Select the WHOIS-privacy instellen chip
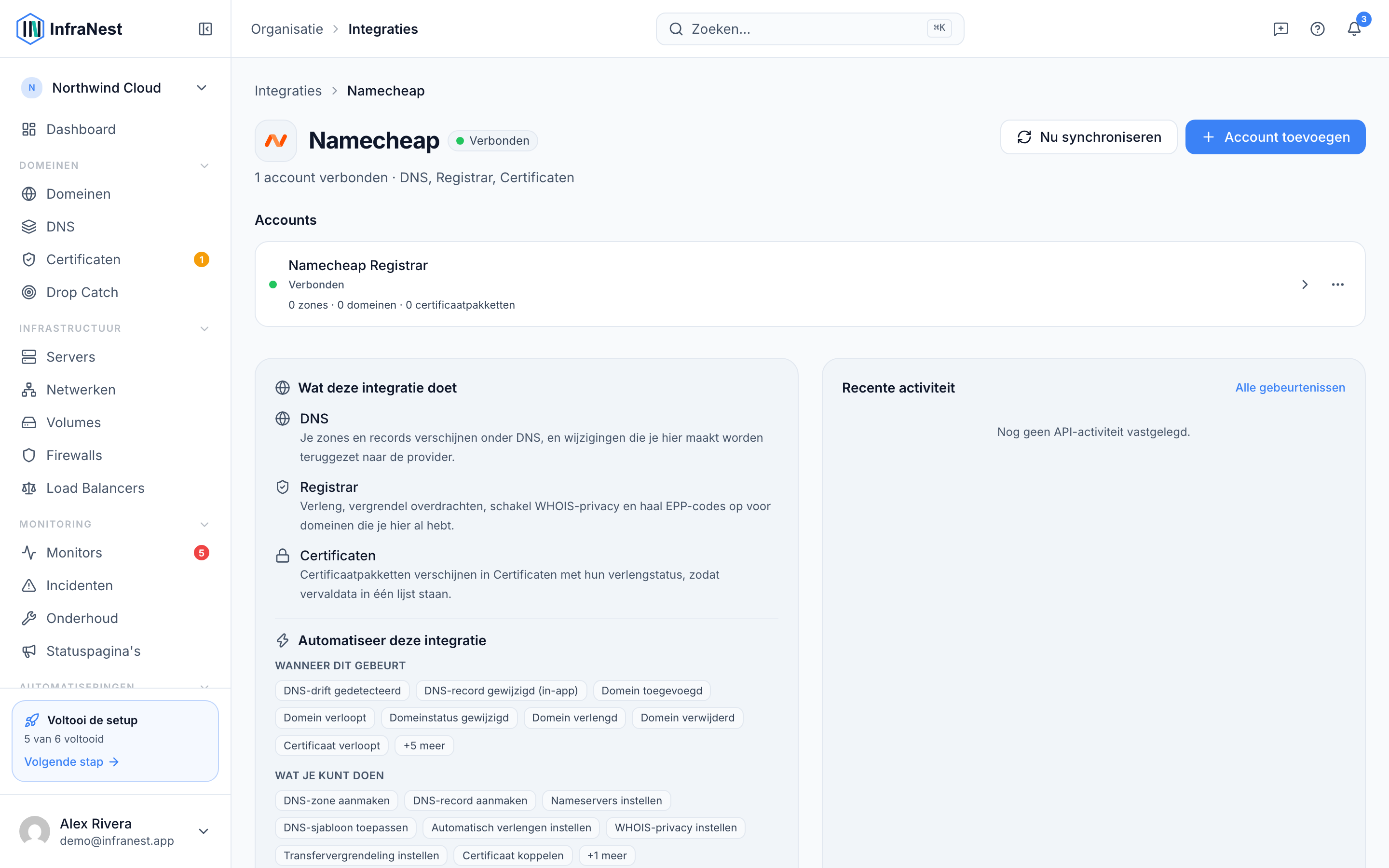Screen dimensions: 1389x868 tap(676, 827)
